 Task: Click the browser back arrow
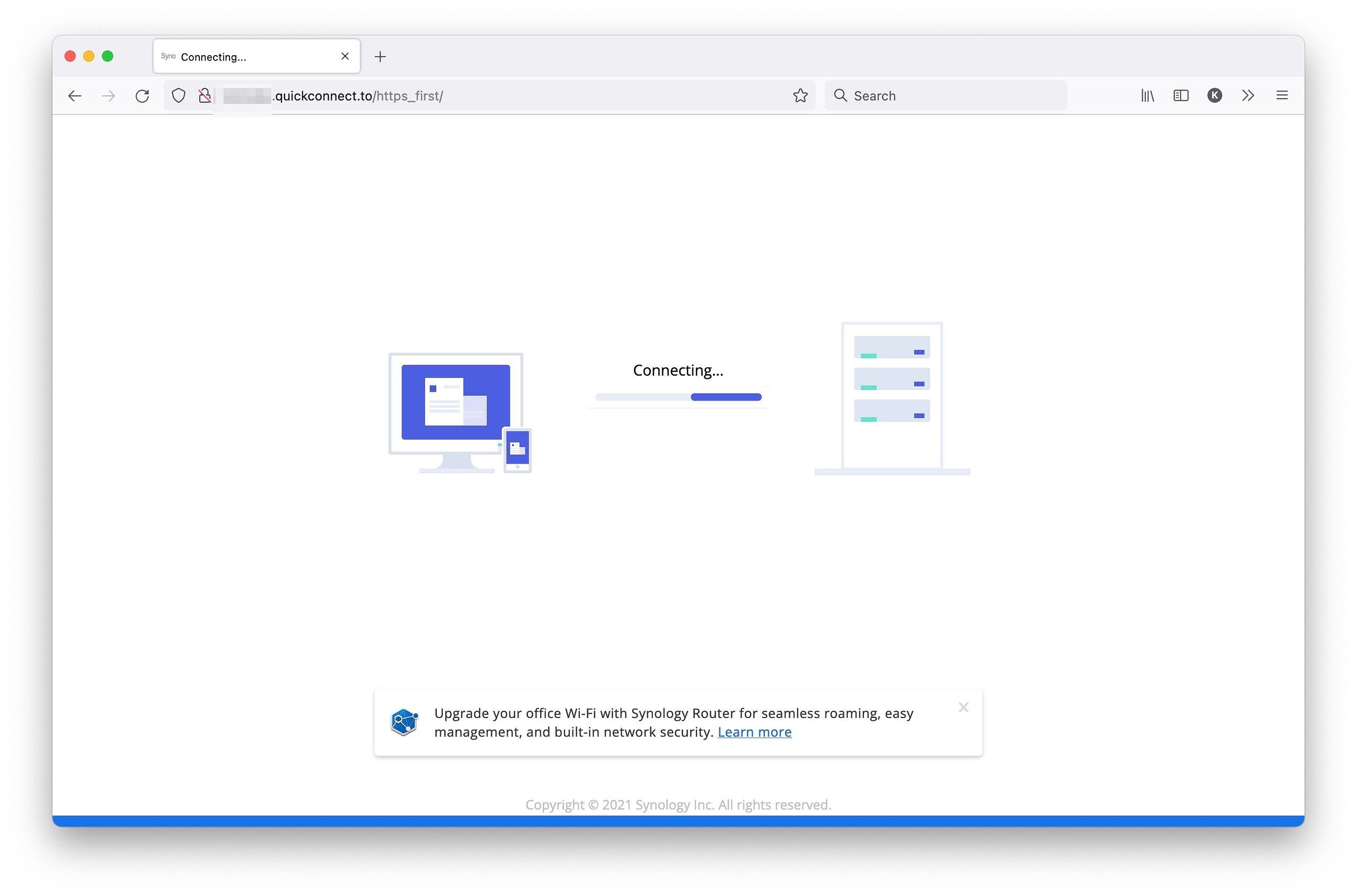point(75,96)
